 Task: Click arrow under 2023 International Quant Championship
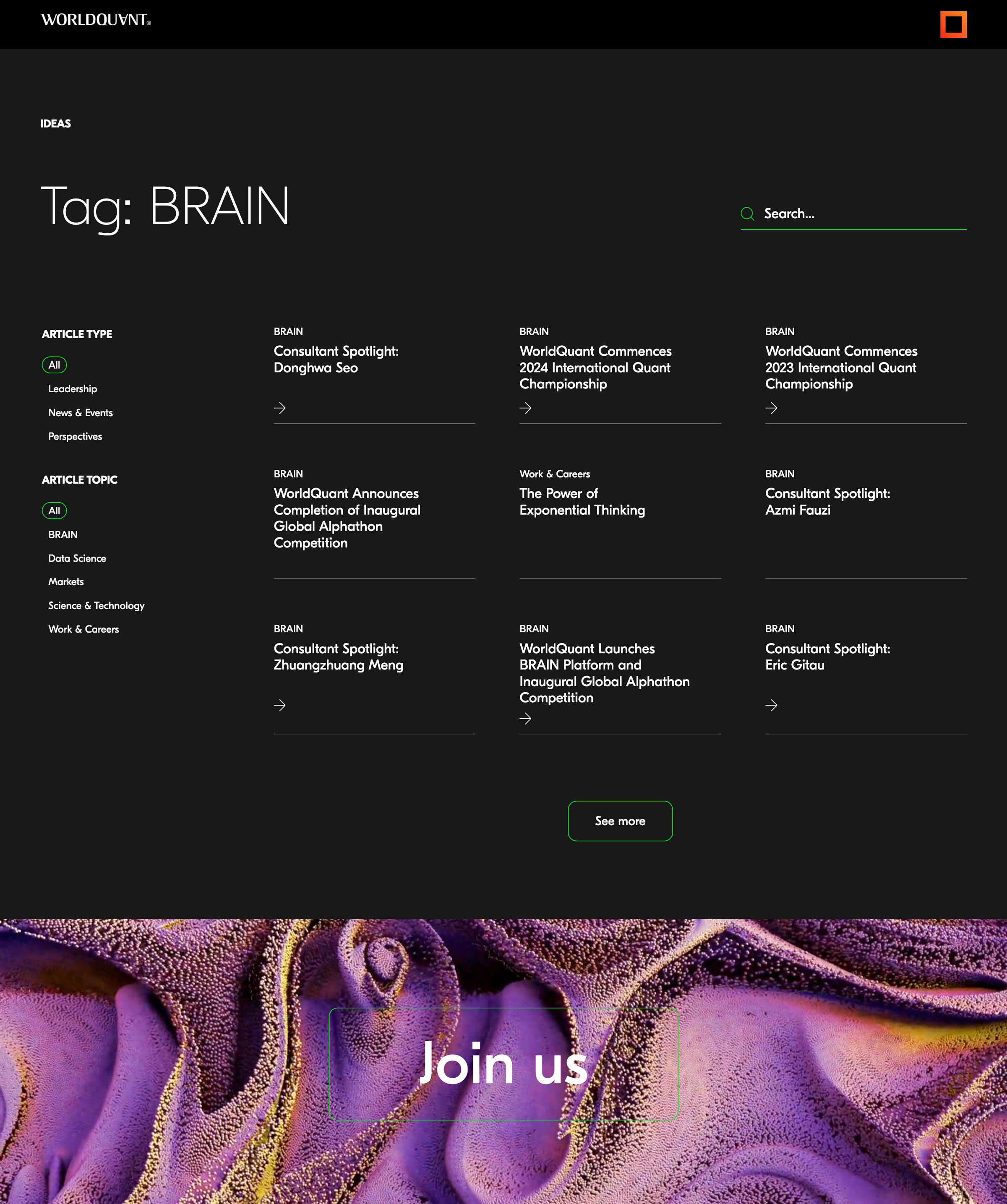pos(771,408)
